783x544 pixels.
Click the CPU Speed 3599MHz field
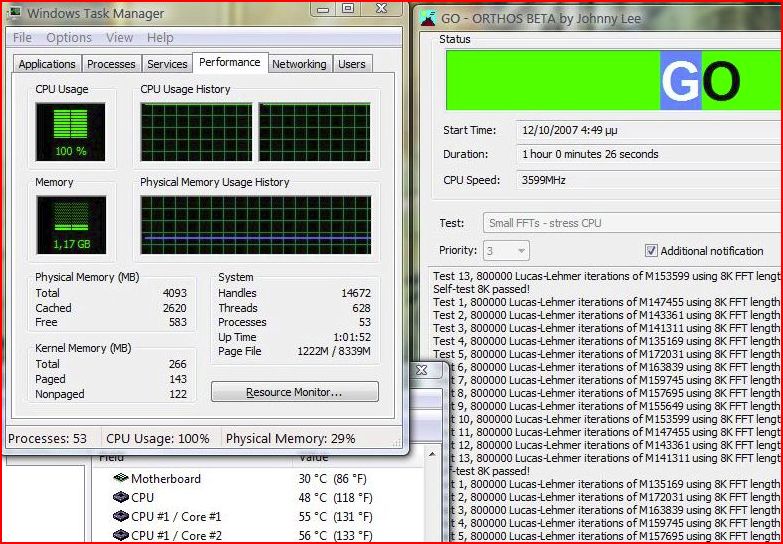pos(649,180)
